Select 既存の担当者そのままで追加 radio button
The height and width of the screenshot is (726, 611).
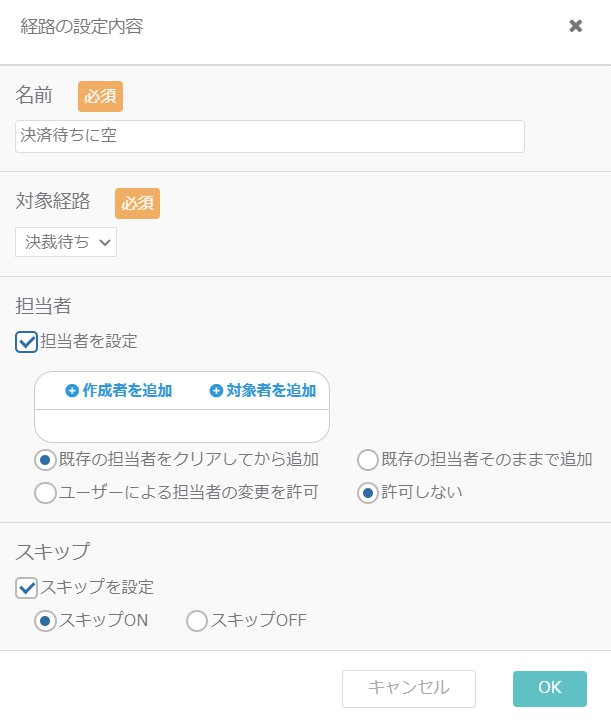pos(368,460)
